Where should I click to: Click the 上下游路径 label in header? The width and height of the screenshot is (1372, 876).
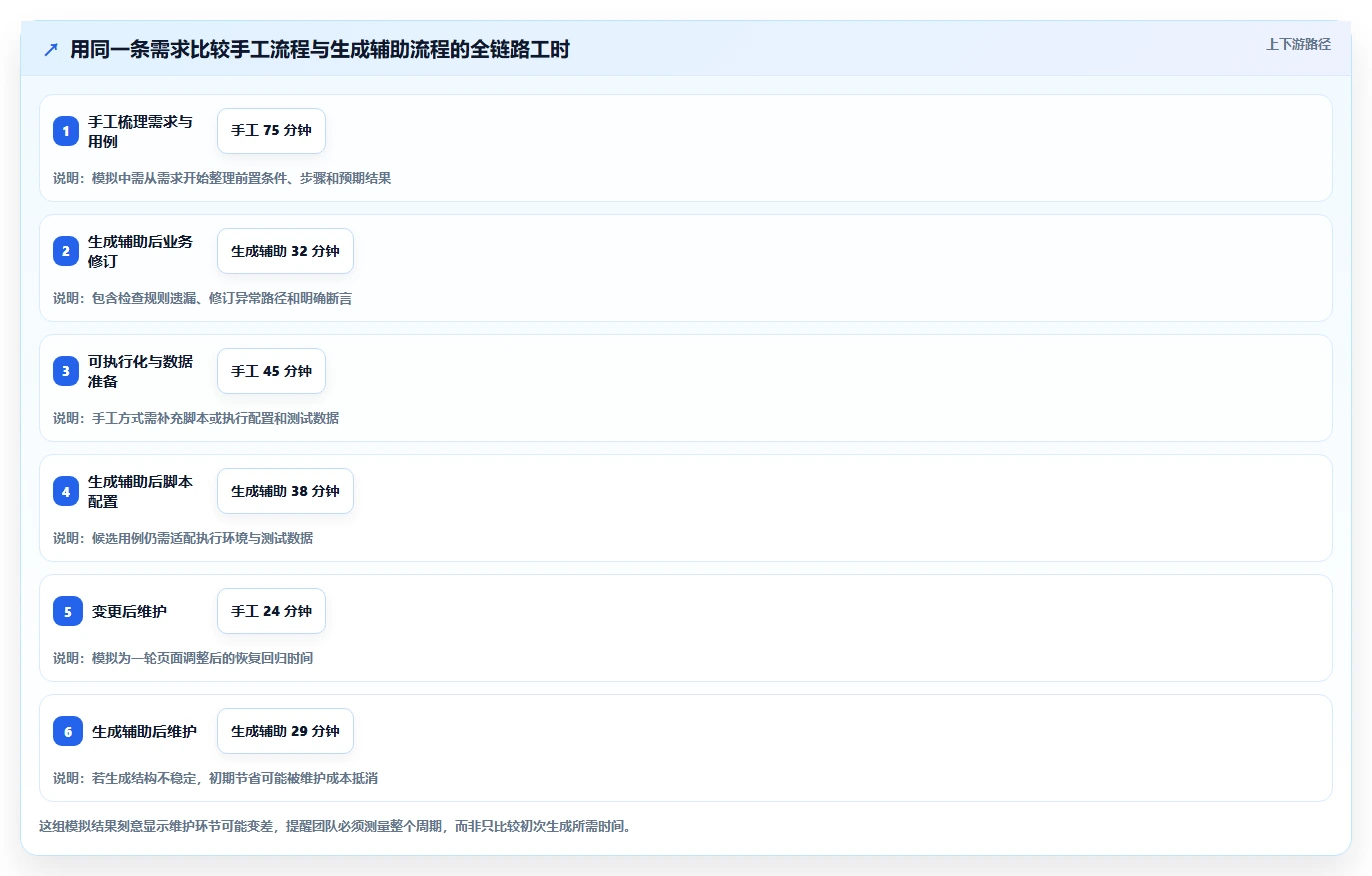coord(1298,44)
